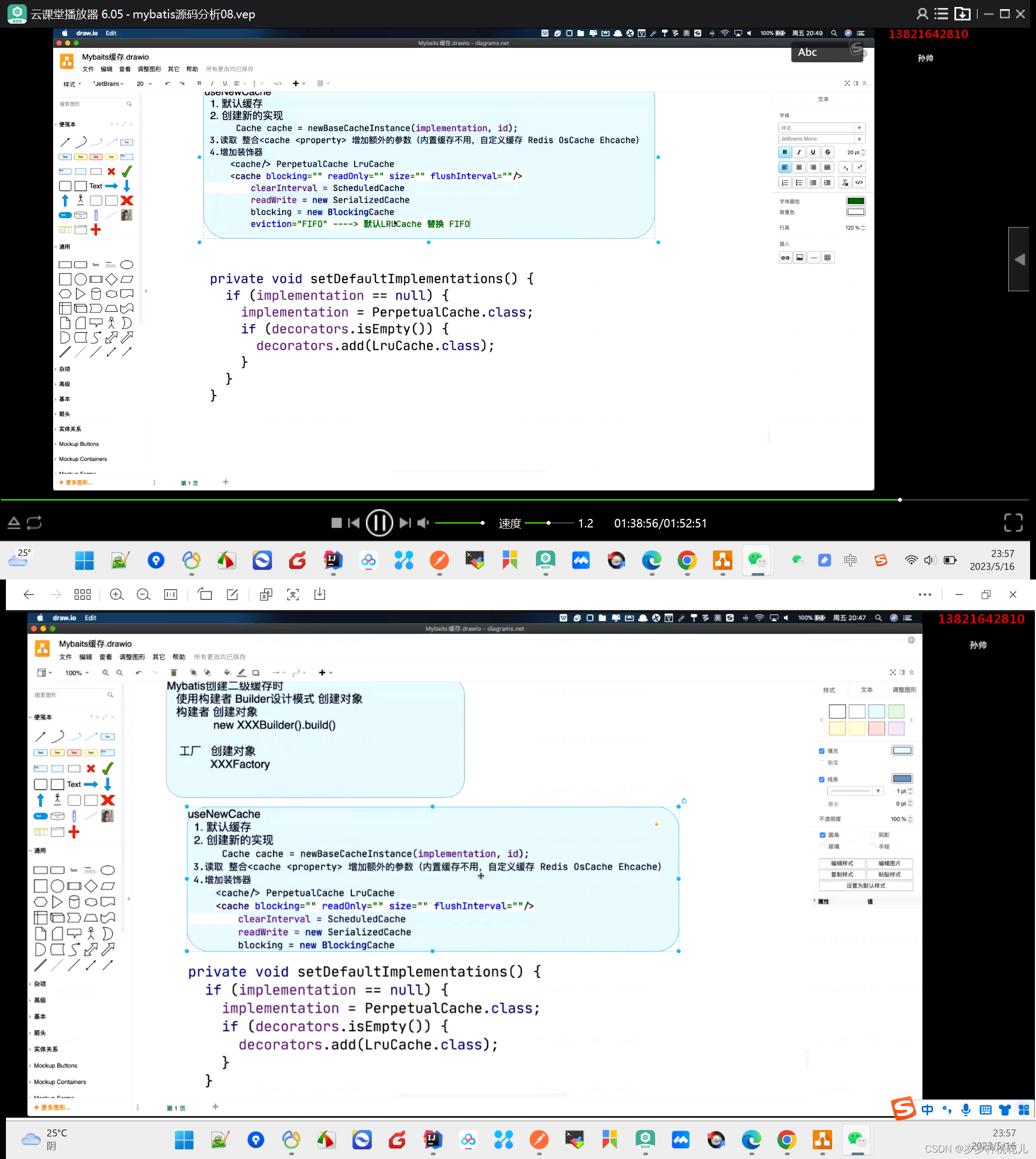The image size is (1036, 1159).
Task: Click 更多图形 link in upper draw.io sidebar
Action: 76,483
